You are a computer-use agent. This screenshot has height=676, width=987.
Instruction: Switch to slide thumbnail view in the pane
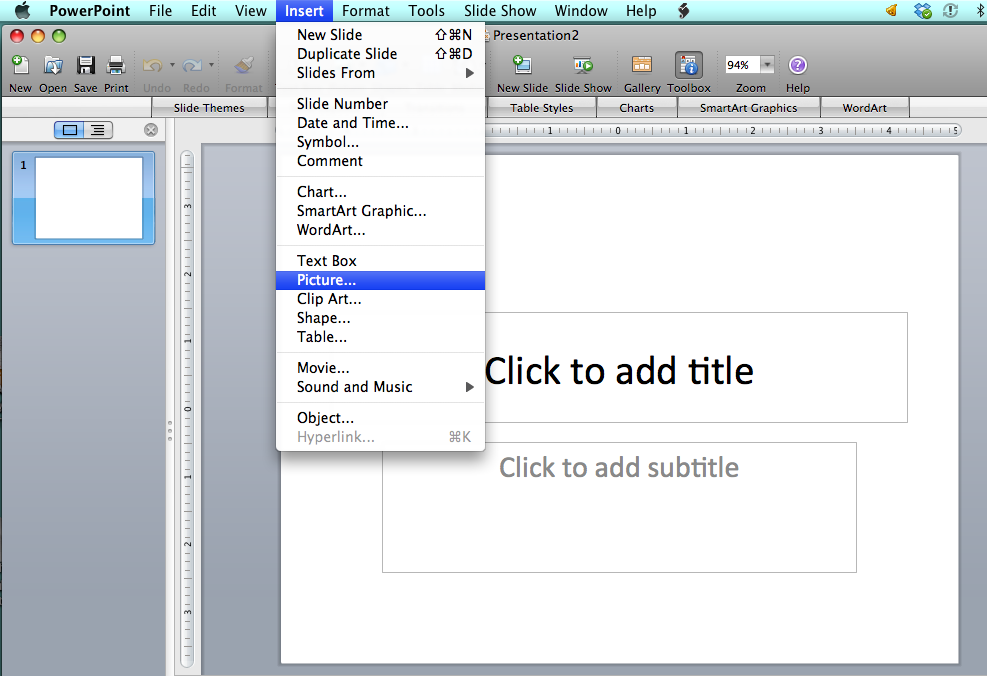(x=70, y=130)
